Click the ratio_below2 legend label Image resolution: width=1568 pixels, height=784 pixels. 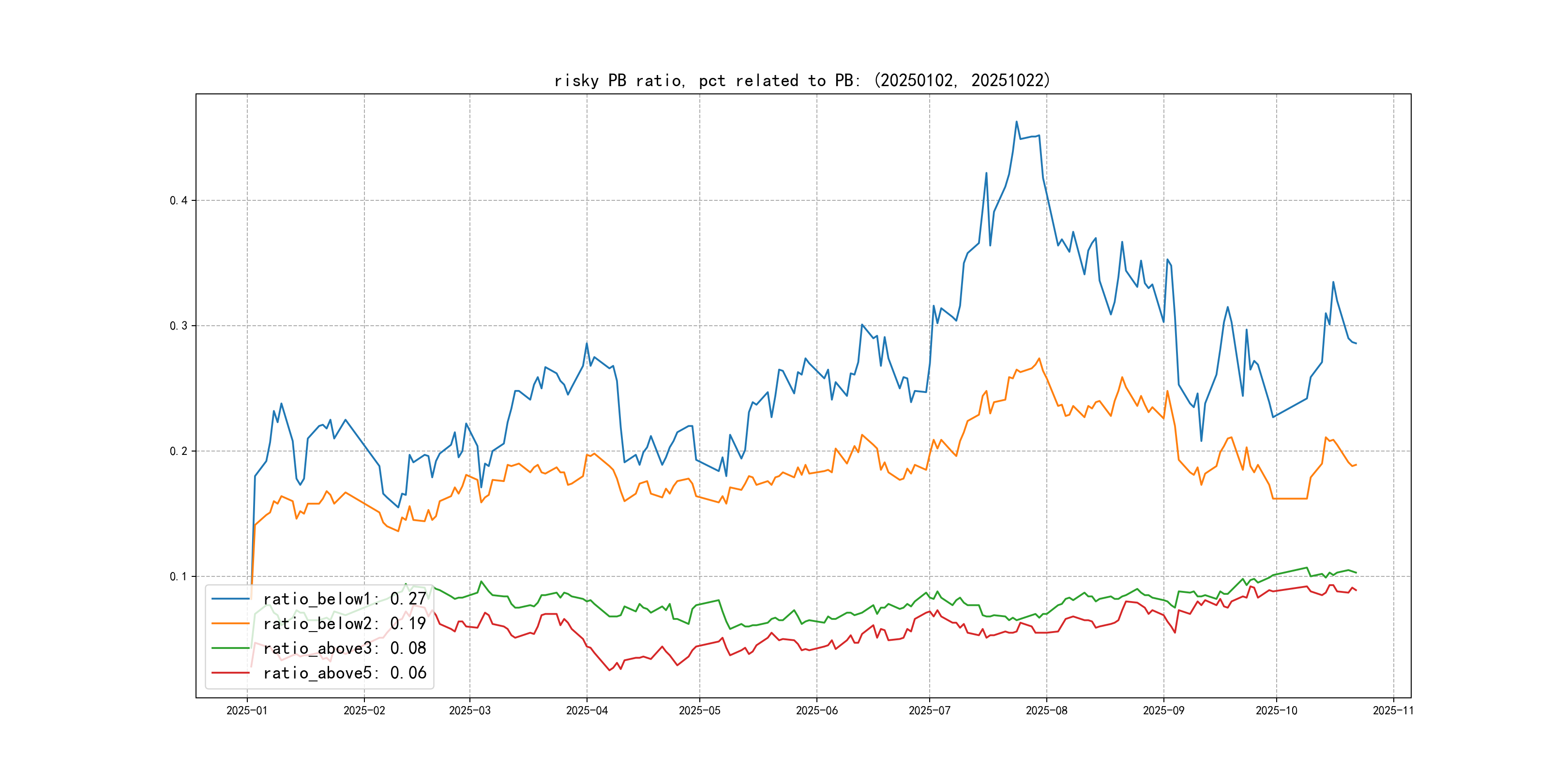click(345, 624)
